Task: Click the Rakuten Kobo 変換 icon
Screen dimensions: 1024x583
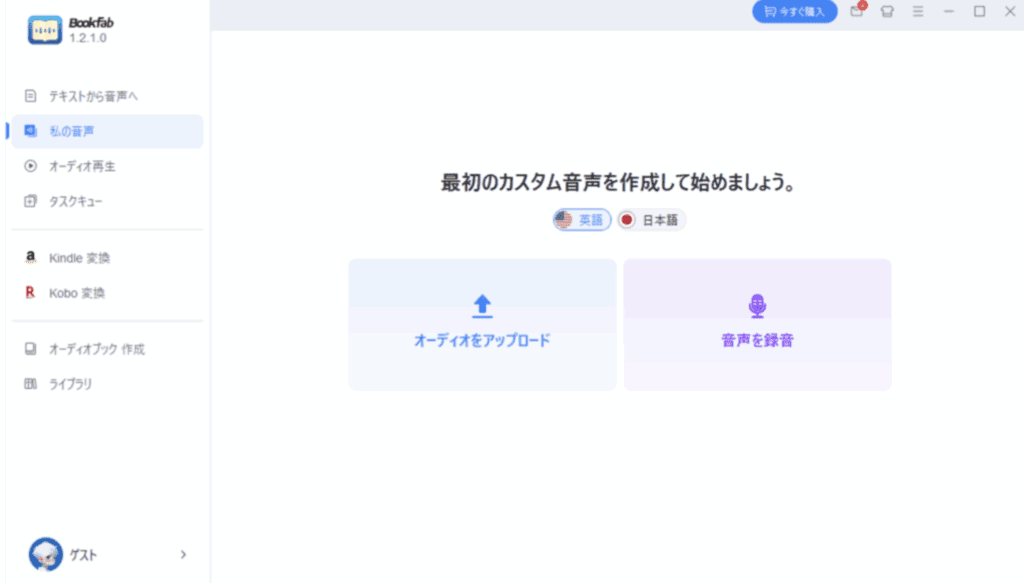Action: (31, 293)
